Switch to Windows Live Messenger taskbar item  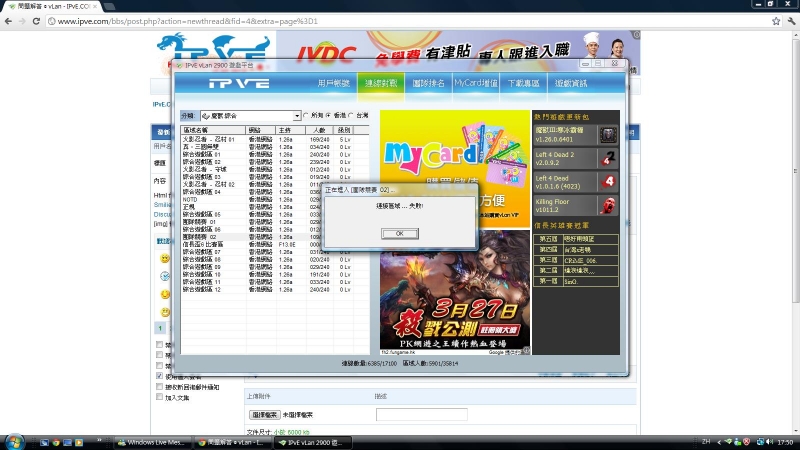(152, 442)
